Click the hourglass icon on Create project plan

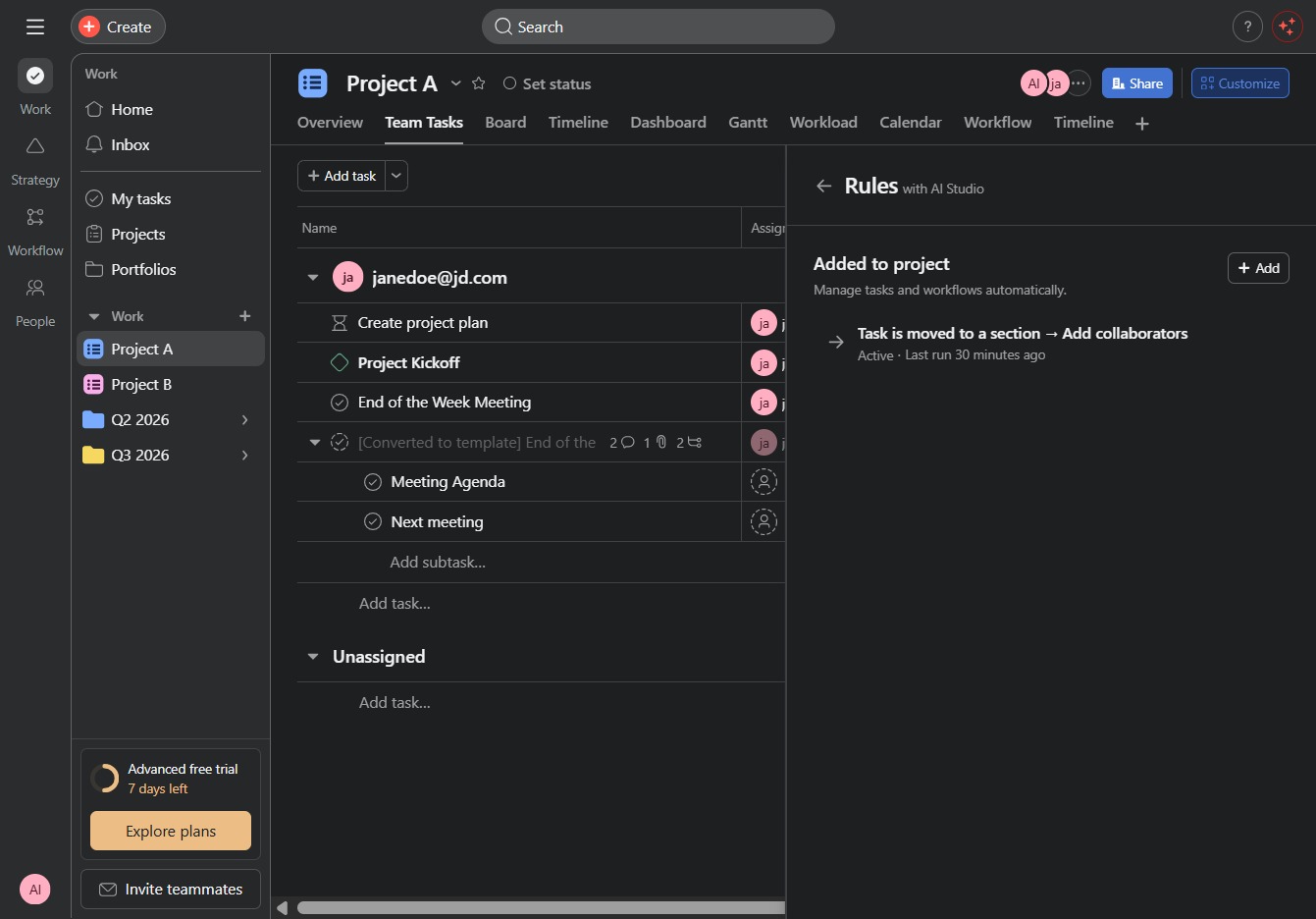340,323
